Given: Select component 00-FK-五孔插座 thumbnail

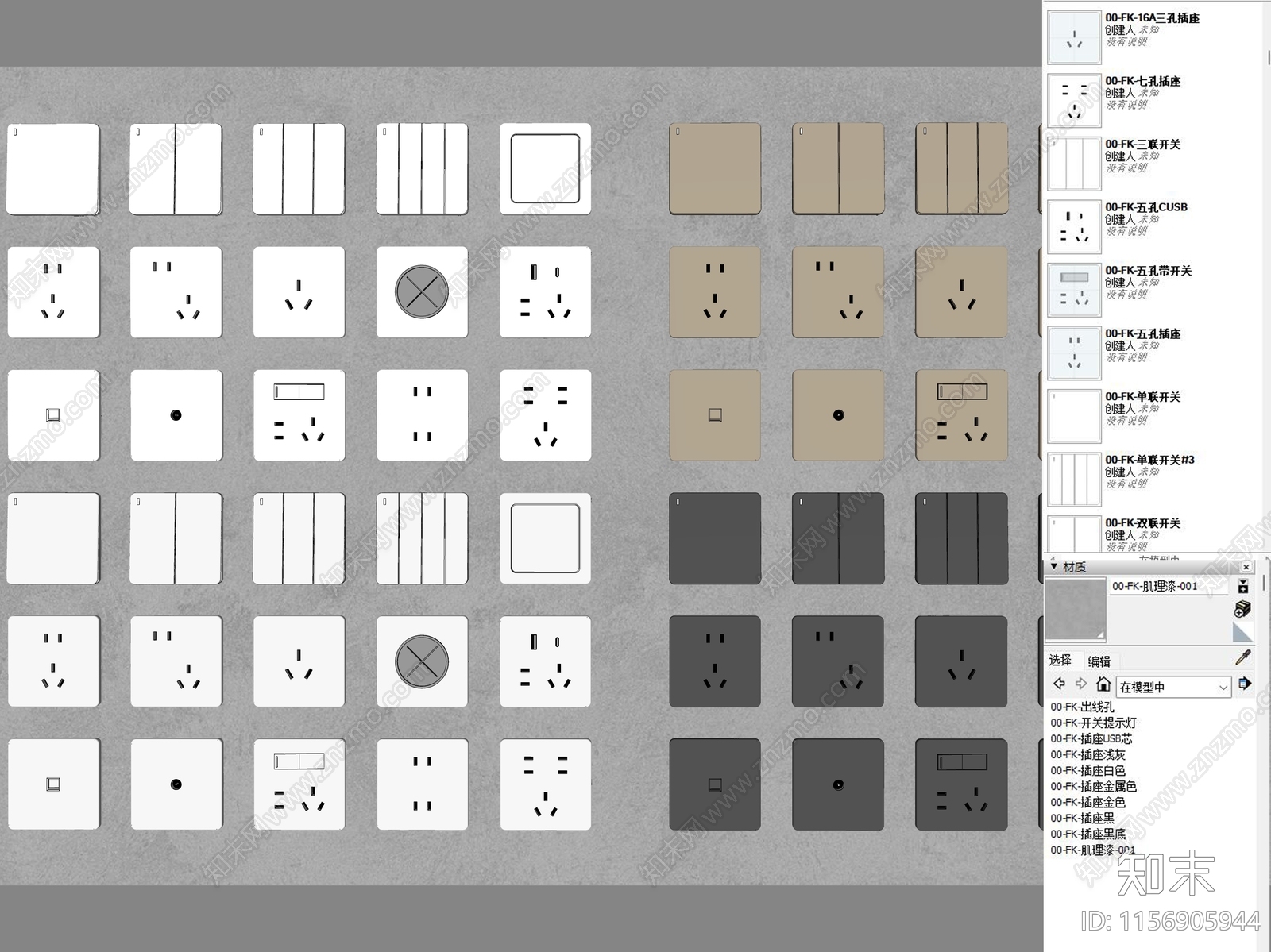Looking at the screenshot, I should (x=1074, y=353).
